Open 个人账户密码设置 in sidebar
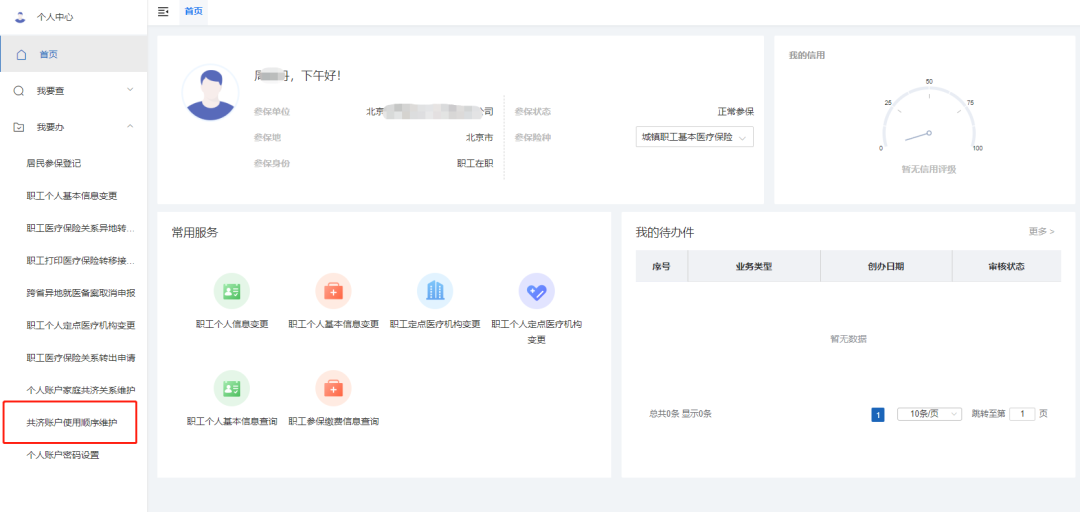The width and height of the screenshot is (1080, 512). [x=63, y=455]
